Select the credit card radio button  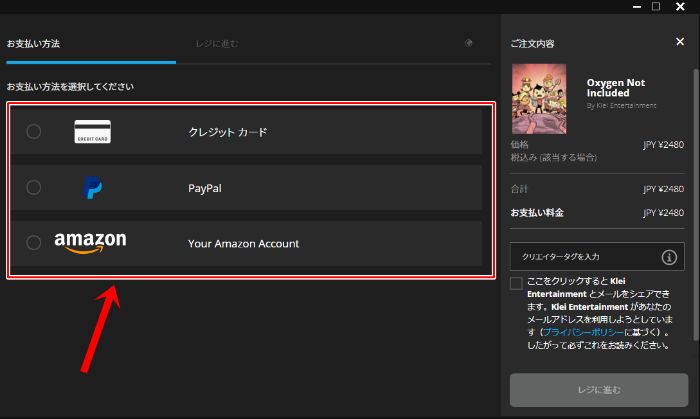[33, 132]
